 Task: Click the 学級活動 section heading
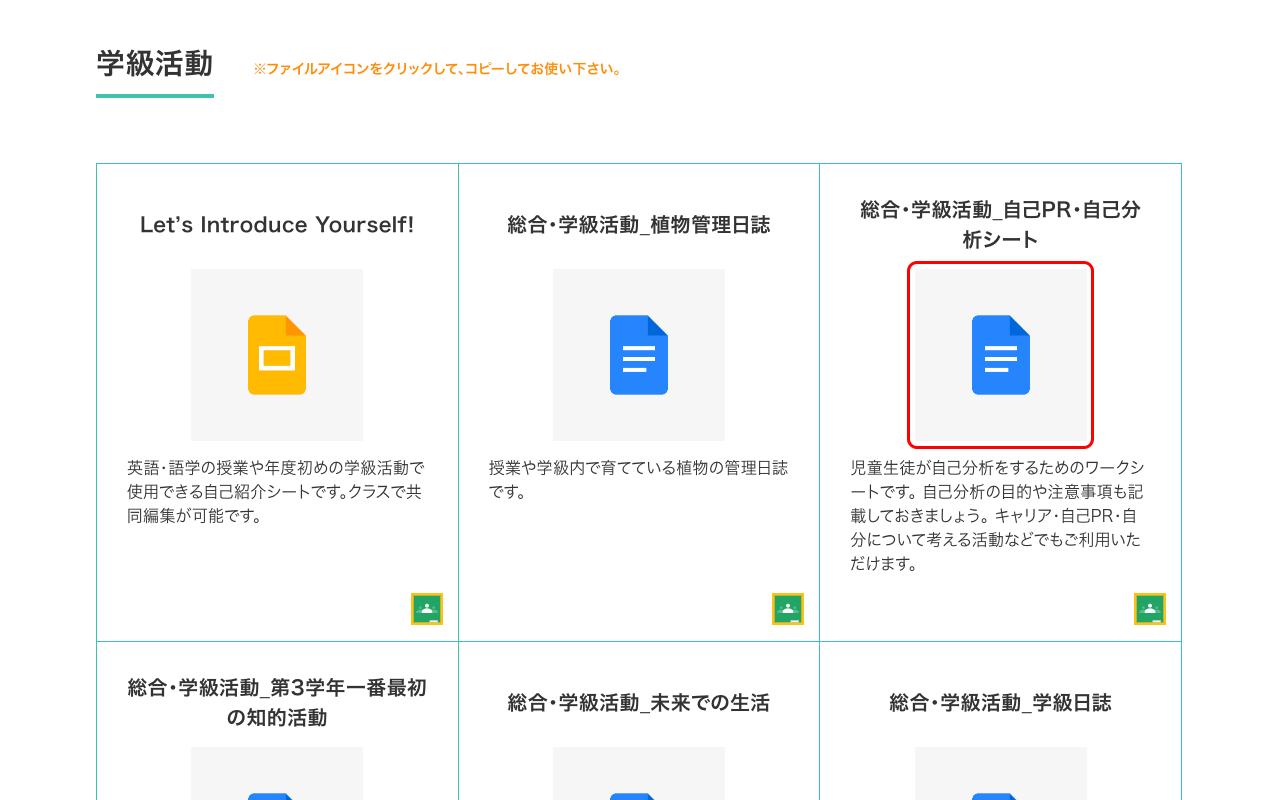(x=155, y=64)
